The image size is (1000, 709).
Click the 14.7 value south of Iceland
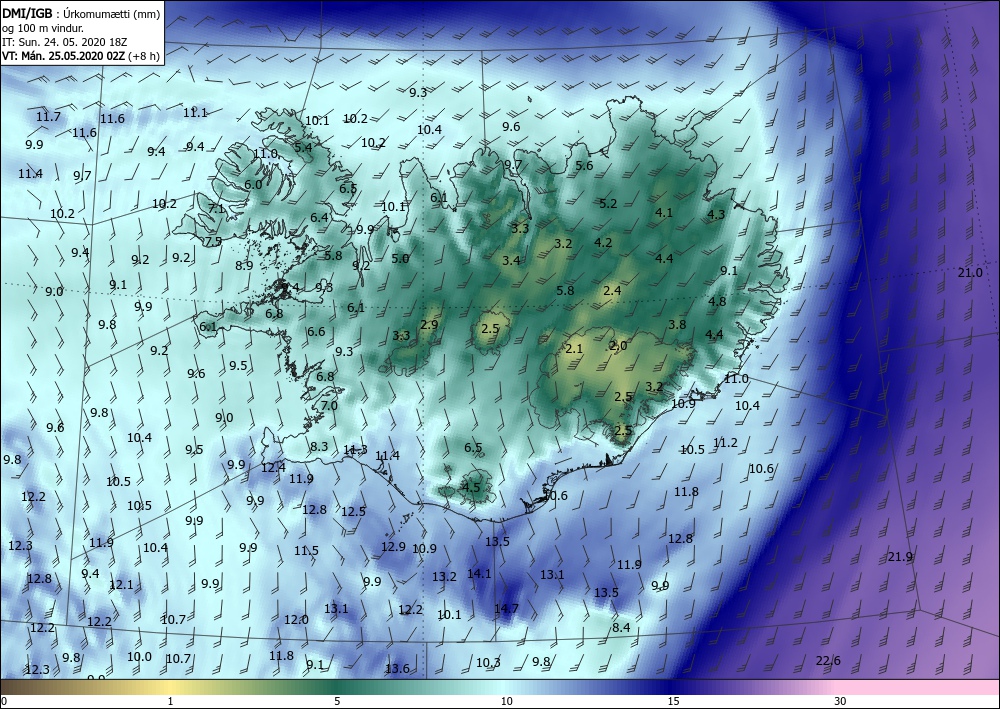pyautogui.click(x=506, y=609)
